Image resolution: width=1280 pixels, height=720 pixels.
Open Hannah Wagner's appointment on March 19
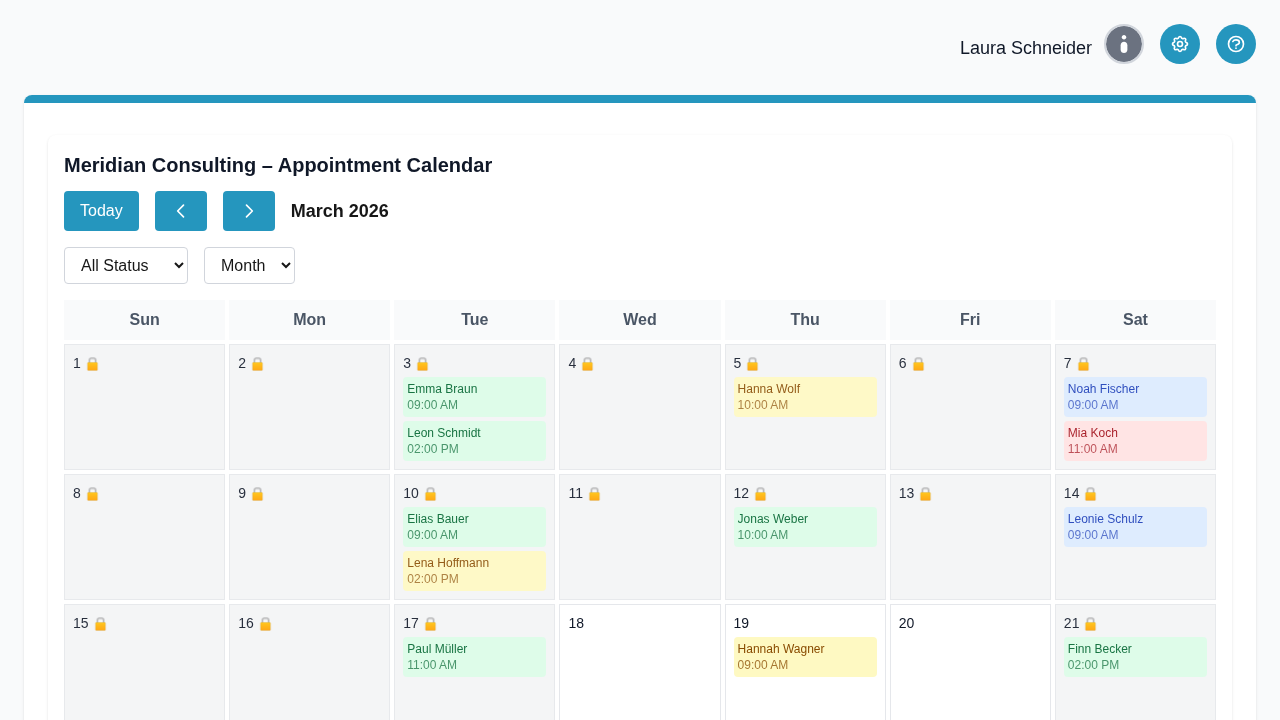click(x=805, y=656)
